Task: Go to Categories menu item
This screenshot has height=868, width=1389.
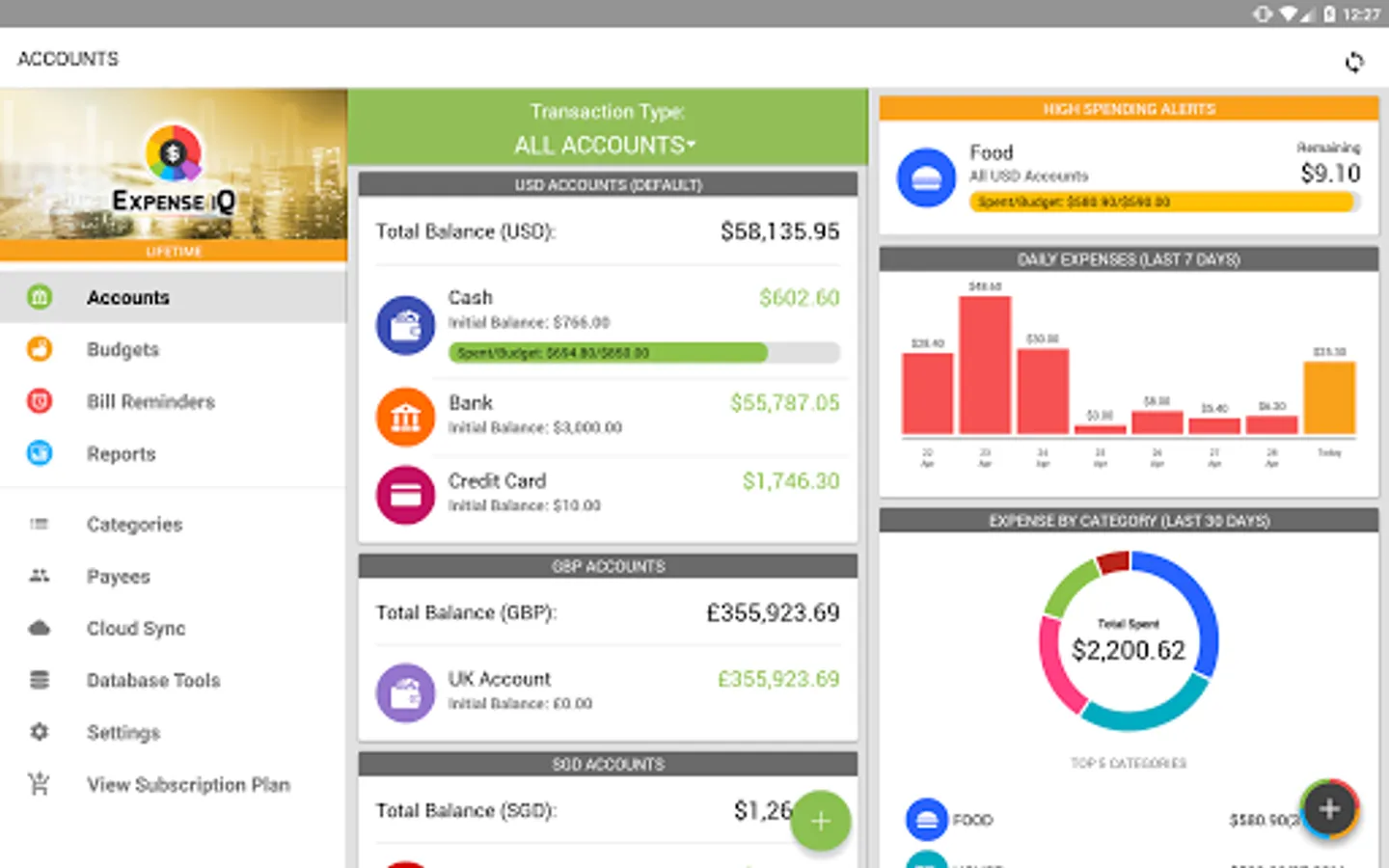Action: [174, 524]
